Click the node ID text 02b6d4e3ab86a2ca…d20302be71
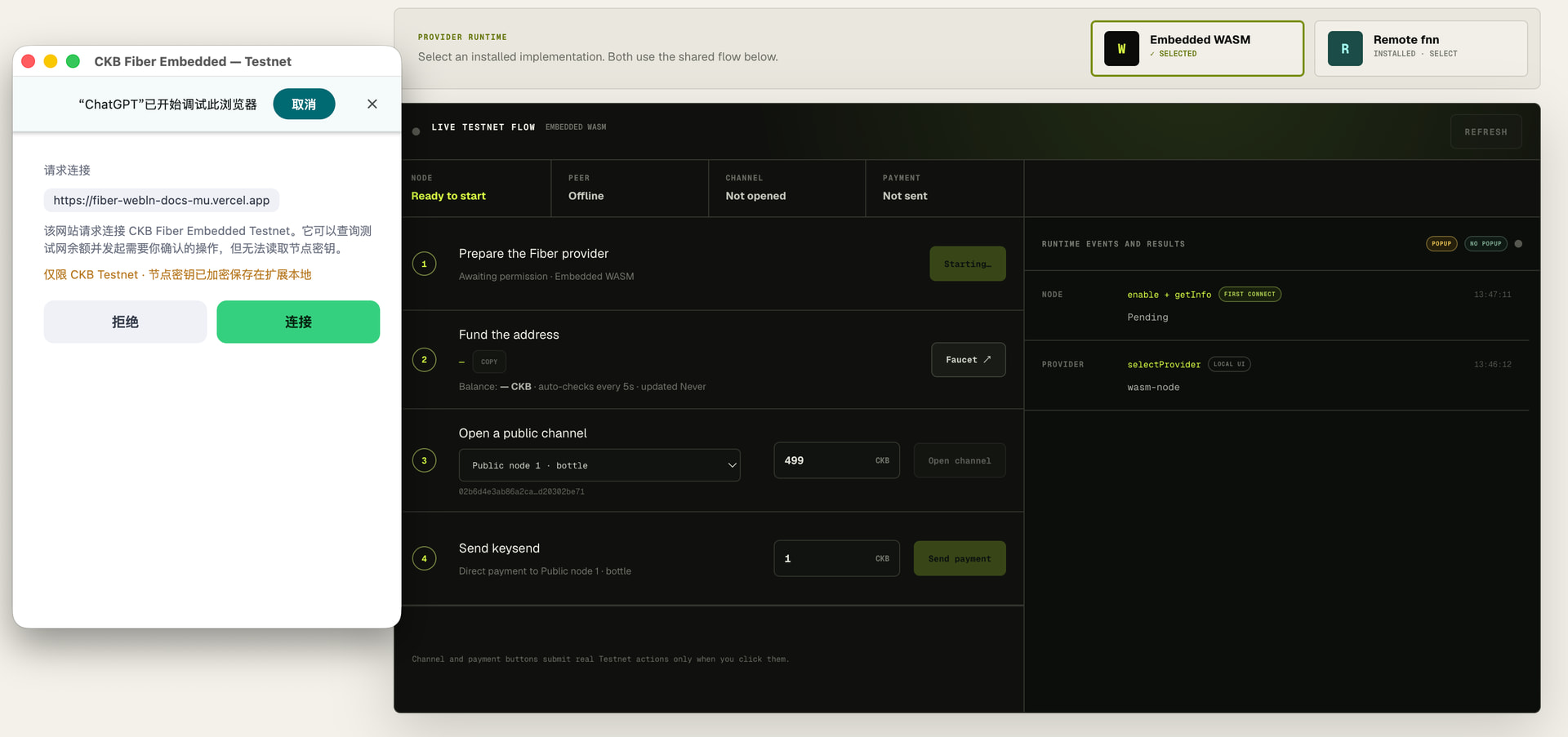 [521, 491]
